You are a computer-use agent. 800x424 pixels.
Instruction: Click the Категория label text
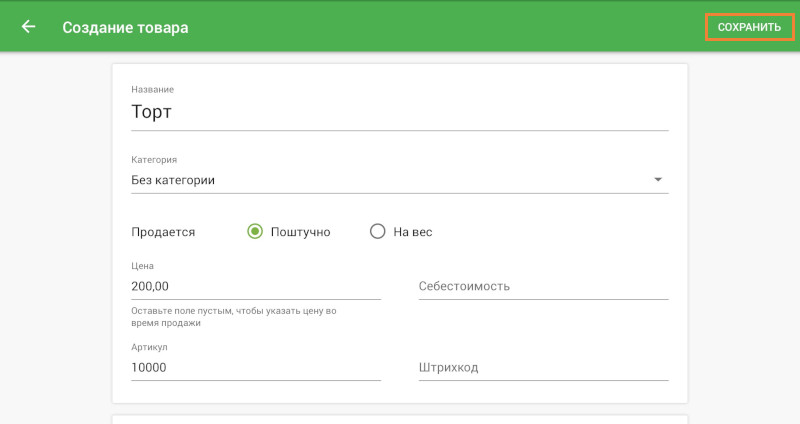pos(154,159)
